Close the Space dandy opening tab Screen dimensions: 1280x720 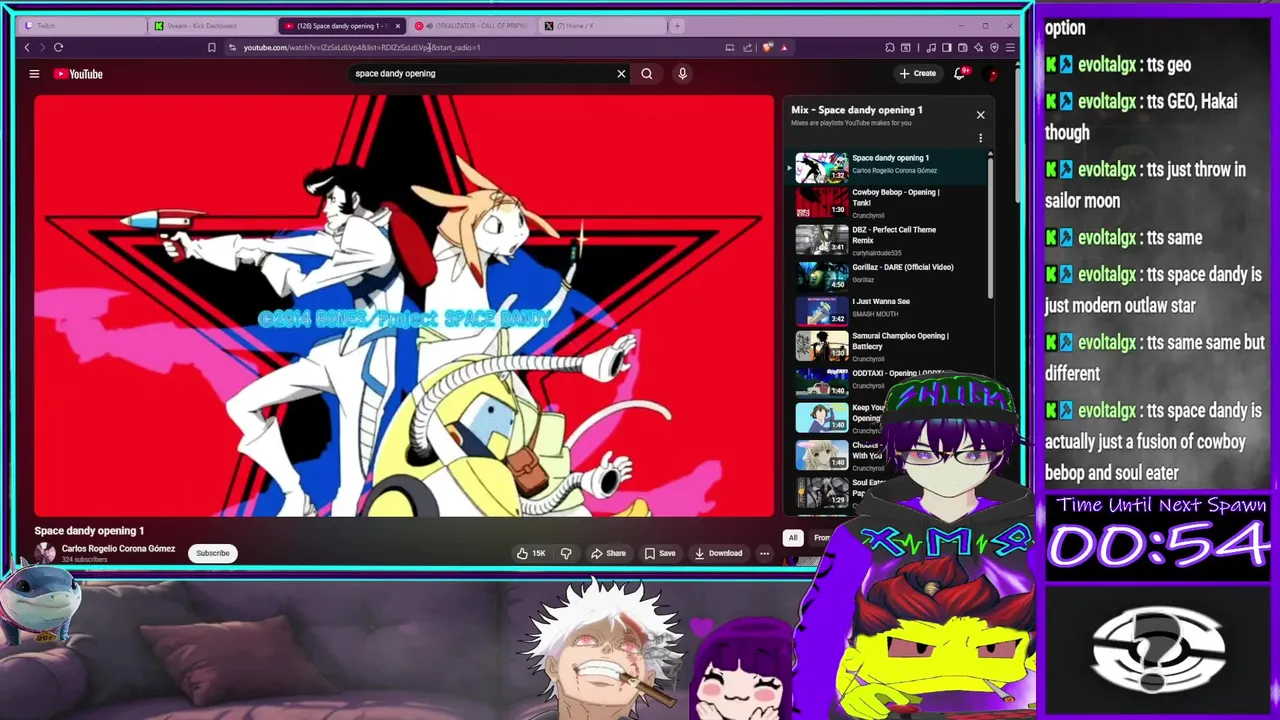coord(398,26)
